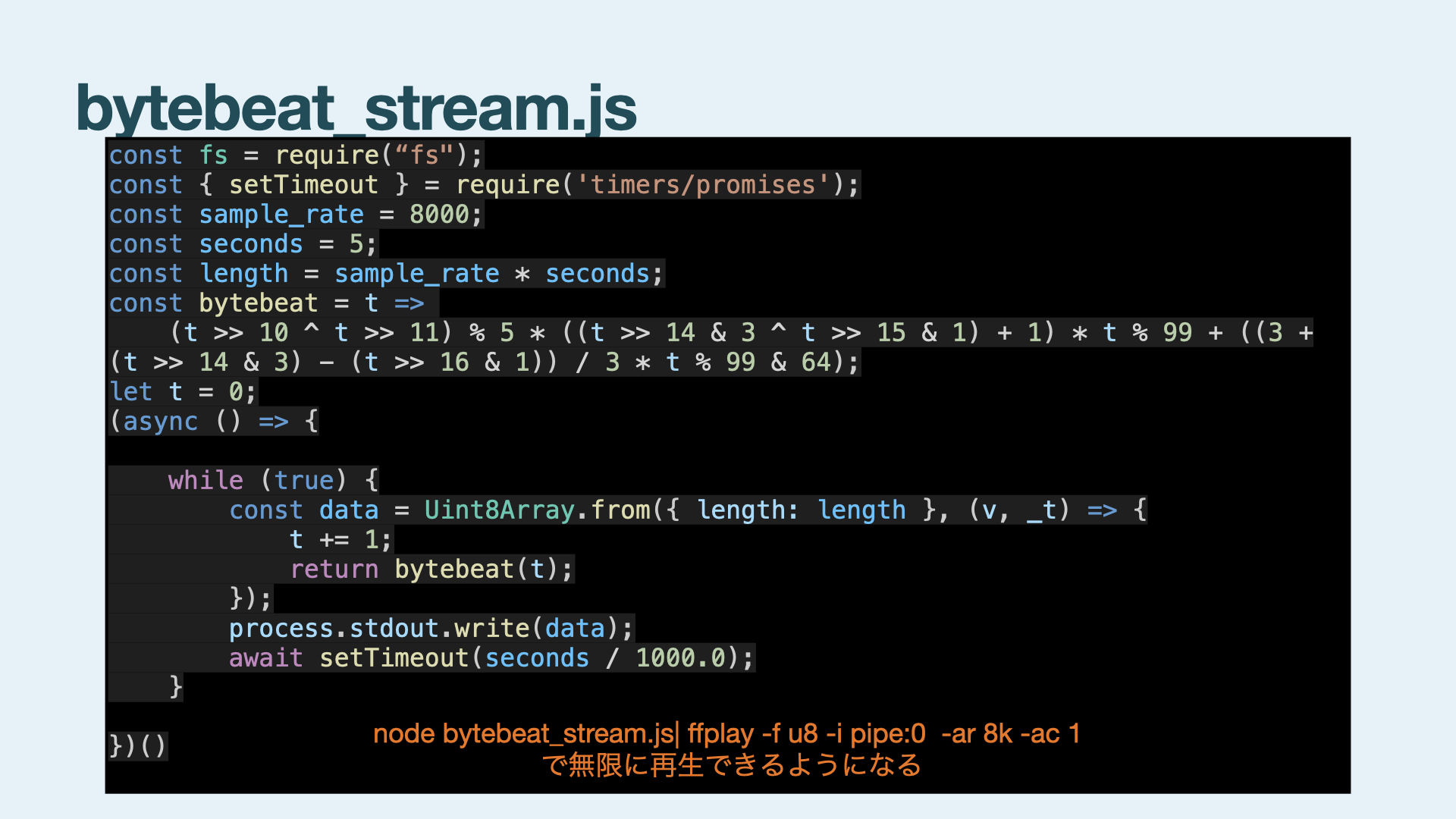
Task: Click the sample_rate value 8000
Action: [439, 215]
